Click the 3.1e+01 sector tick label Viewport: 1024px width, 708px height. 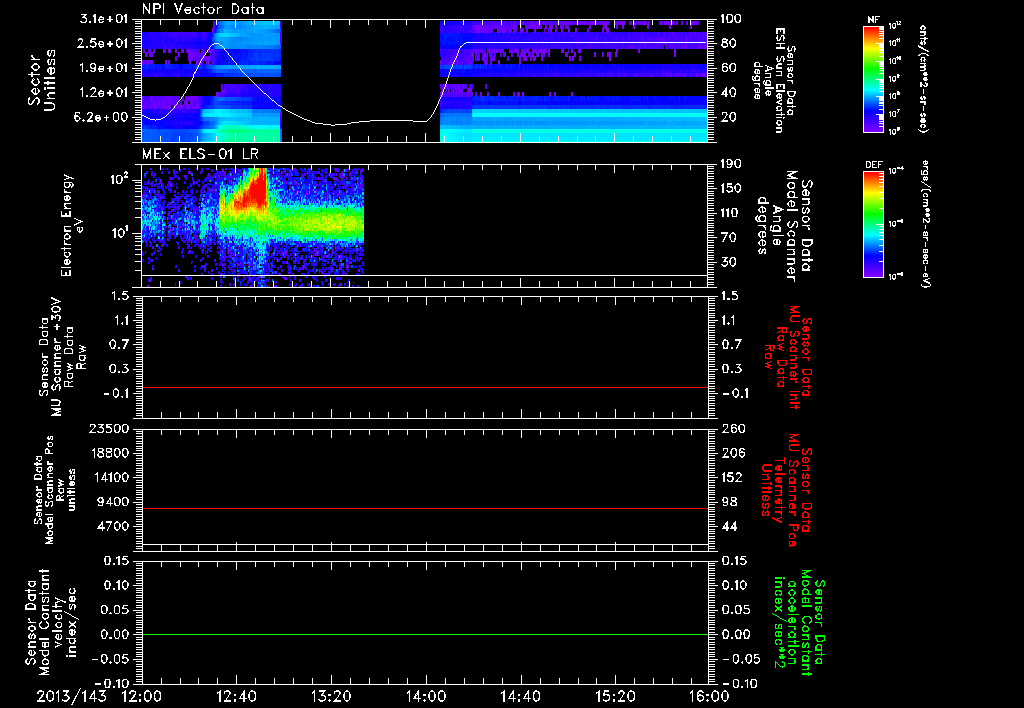pyautogui.click(x=104, y=19)
